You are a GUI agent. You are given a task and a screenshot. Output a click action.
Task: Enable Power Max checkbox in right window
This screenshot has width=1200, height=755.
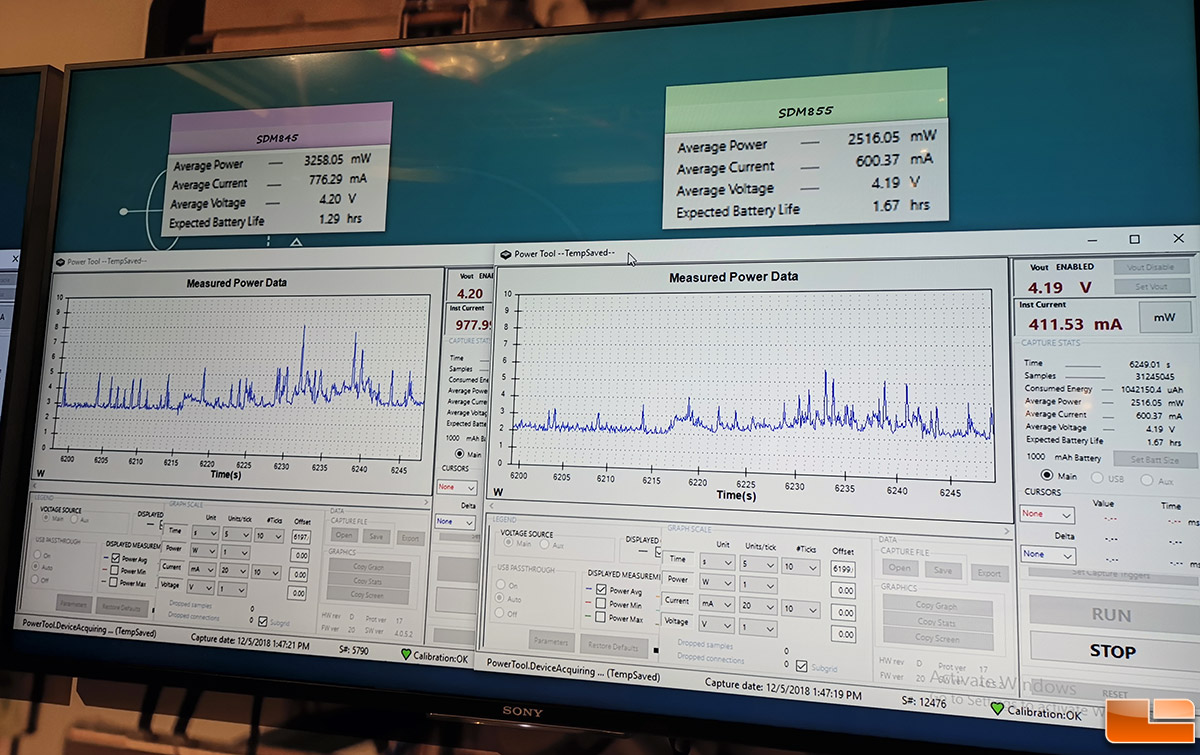coord(601,618)
